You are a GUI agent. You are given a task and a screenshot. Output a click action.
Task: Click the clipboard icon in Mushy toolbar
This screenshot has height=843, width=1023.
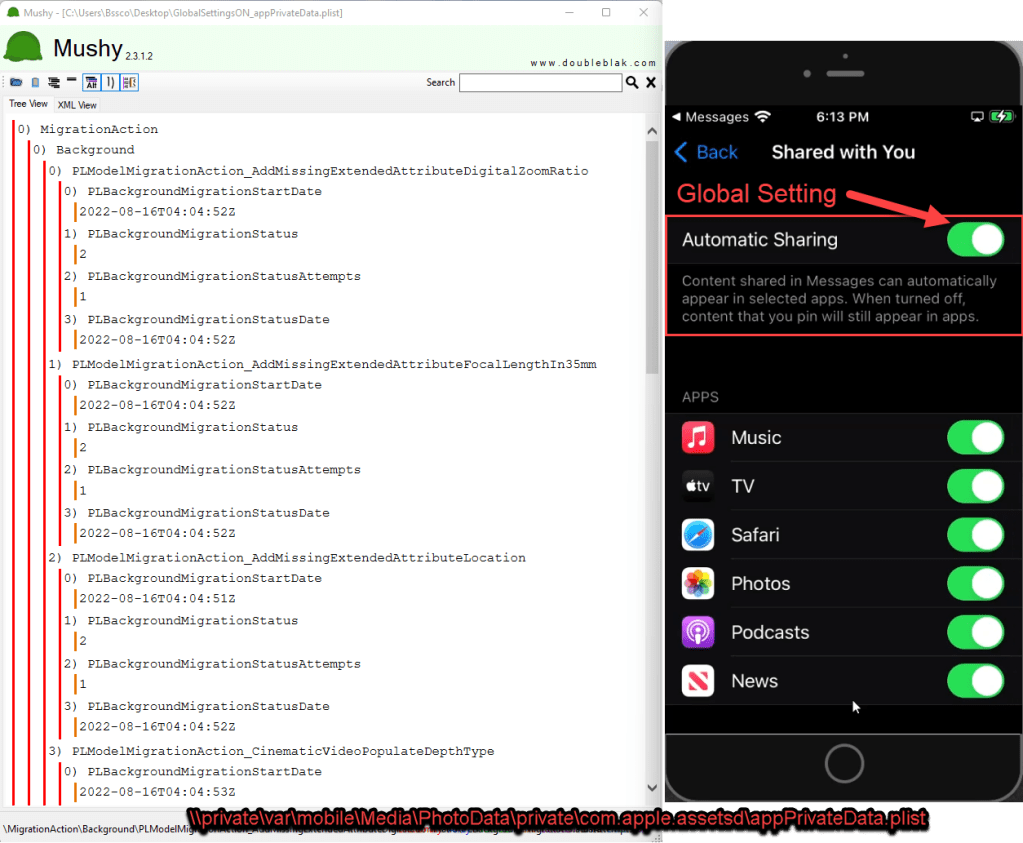click(35, 82)
